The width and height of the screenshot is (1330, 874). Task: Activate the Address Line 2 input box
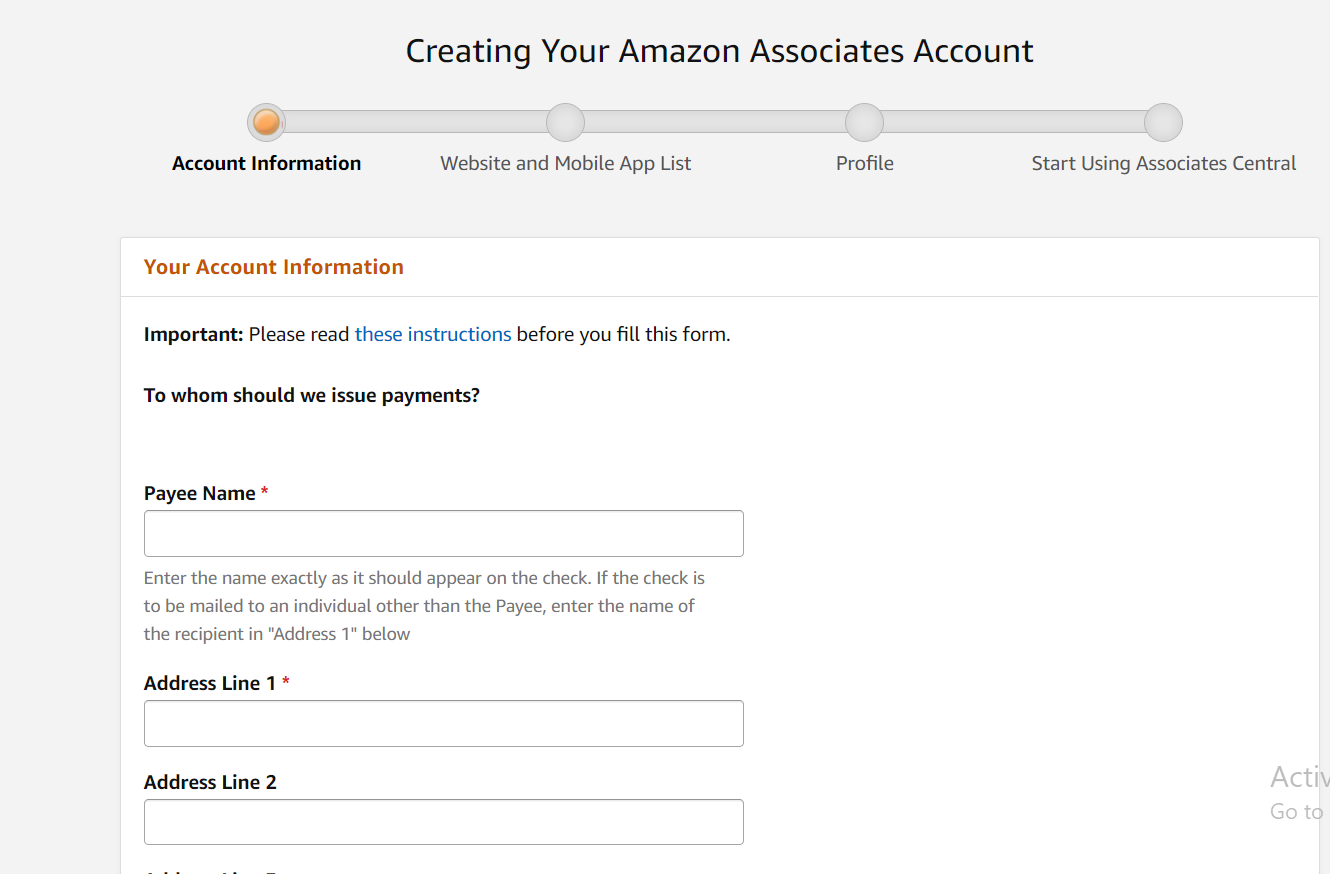(443, 822)
